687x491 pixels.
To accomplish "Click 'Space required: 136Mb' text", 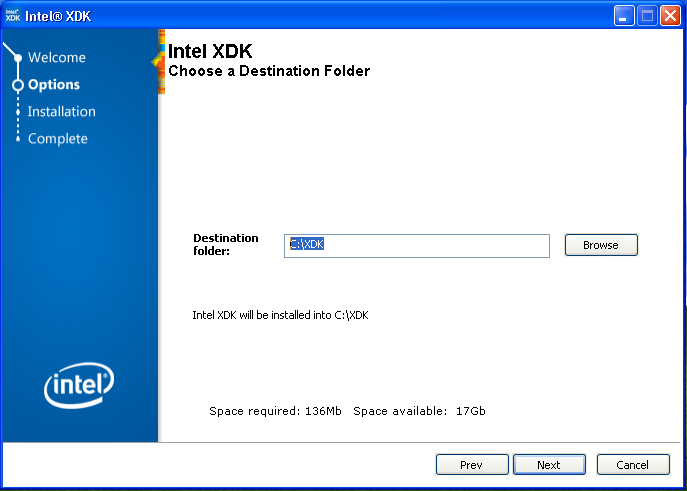I will pyautogui.click(x=275, y=411).
